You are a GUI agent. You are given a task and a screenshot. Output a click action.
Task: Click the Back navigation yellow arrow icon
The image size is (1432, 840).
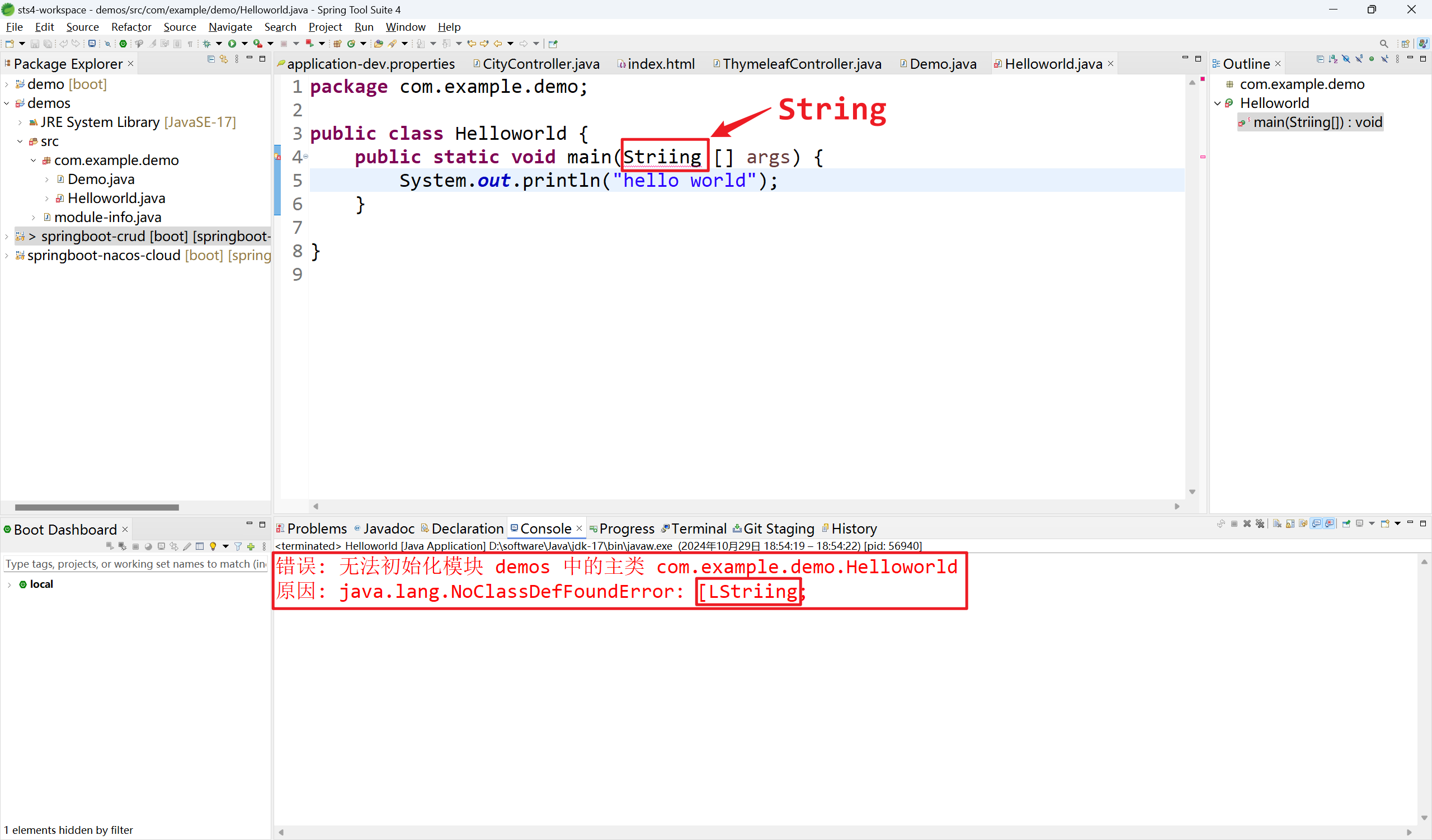pyautogui.click(x=498, y=44)
